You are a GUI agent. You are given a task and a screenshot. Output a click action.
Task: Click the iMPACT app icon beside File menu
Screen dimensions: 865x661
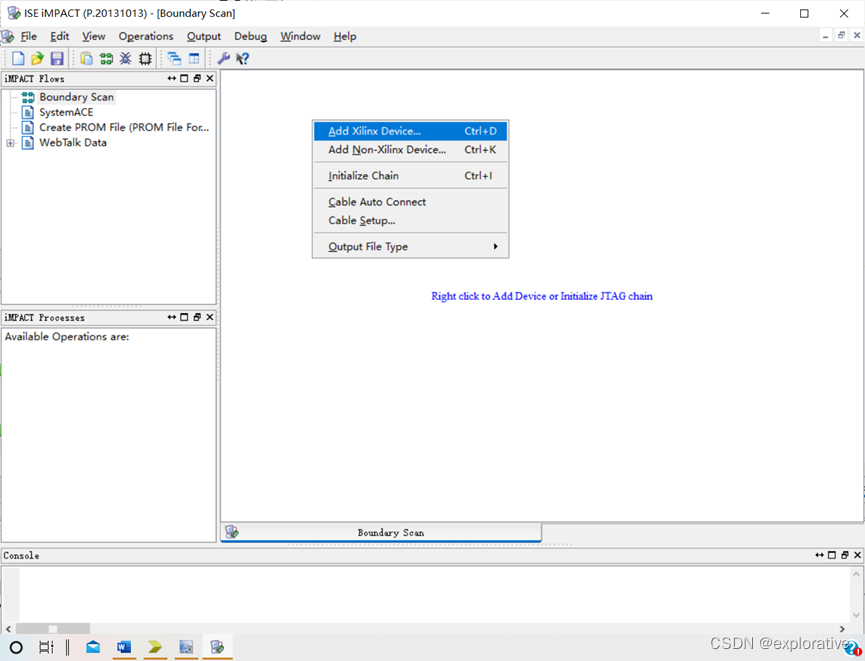8,36
